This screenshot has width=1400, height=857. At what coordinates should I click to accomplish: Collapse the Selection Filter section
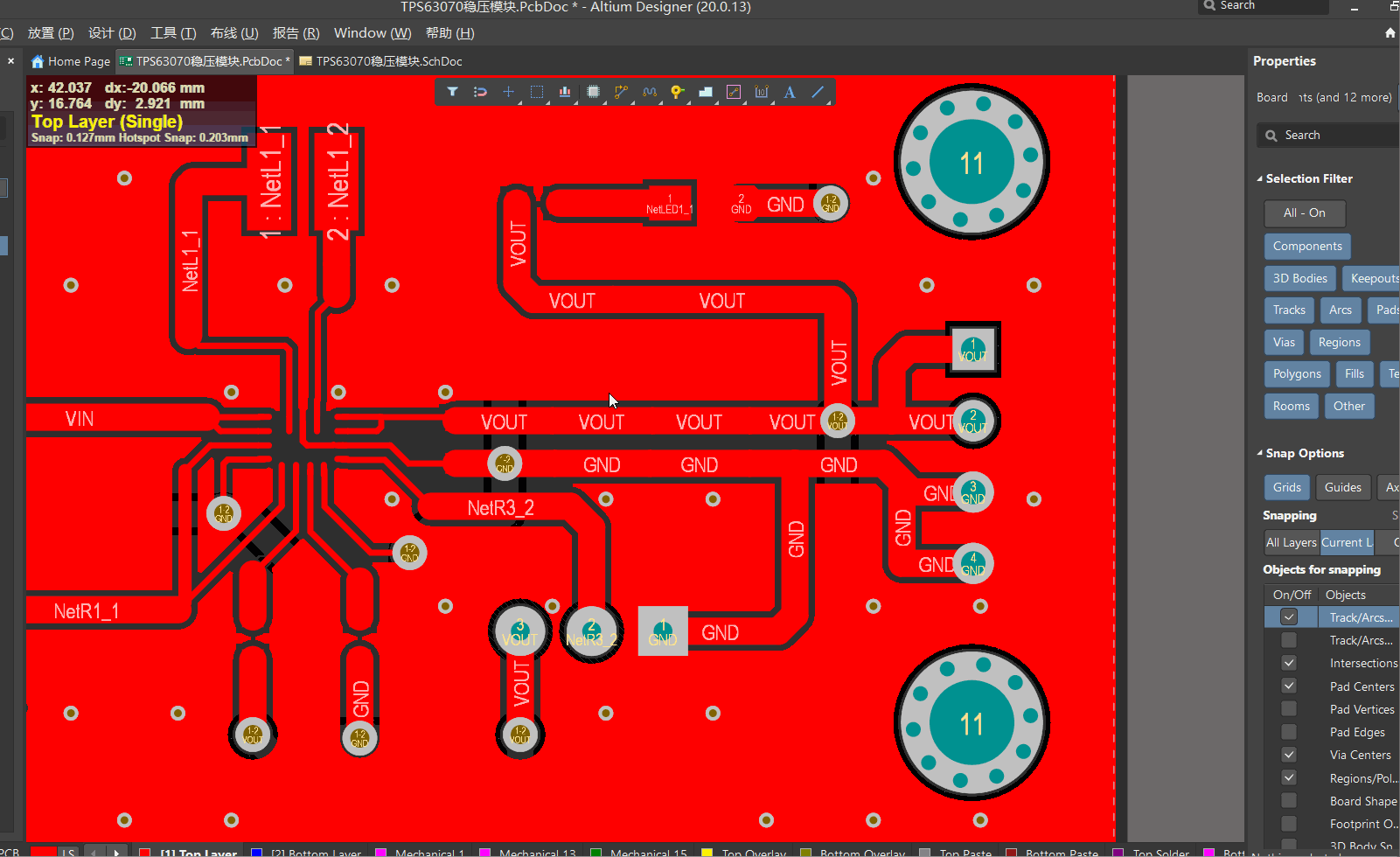coord(1260,178)
